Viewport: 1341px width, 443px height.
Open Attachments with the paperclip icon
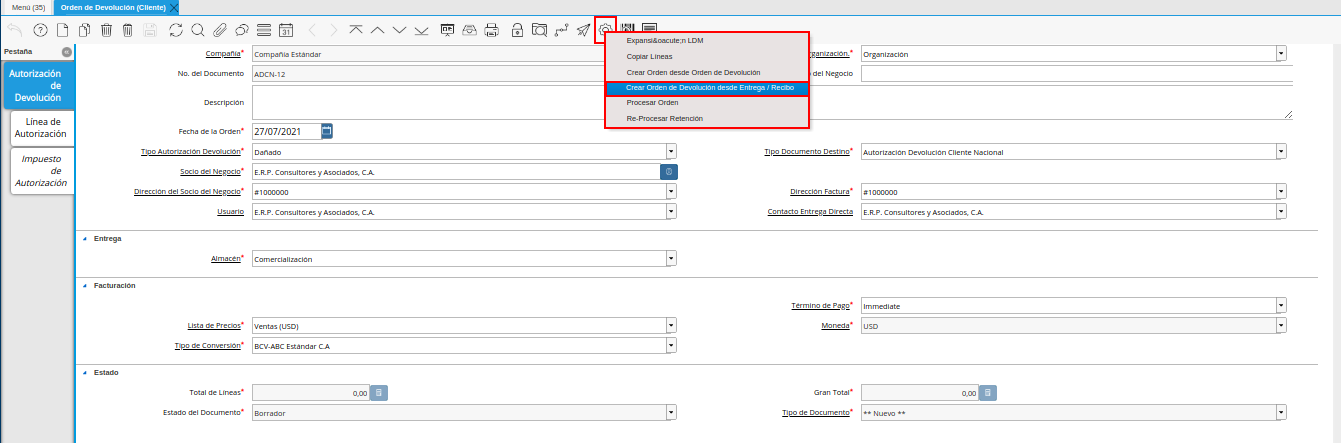(220, 30)
